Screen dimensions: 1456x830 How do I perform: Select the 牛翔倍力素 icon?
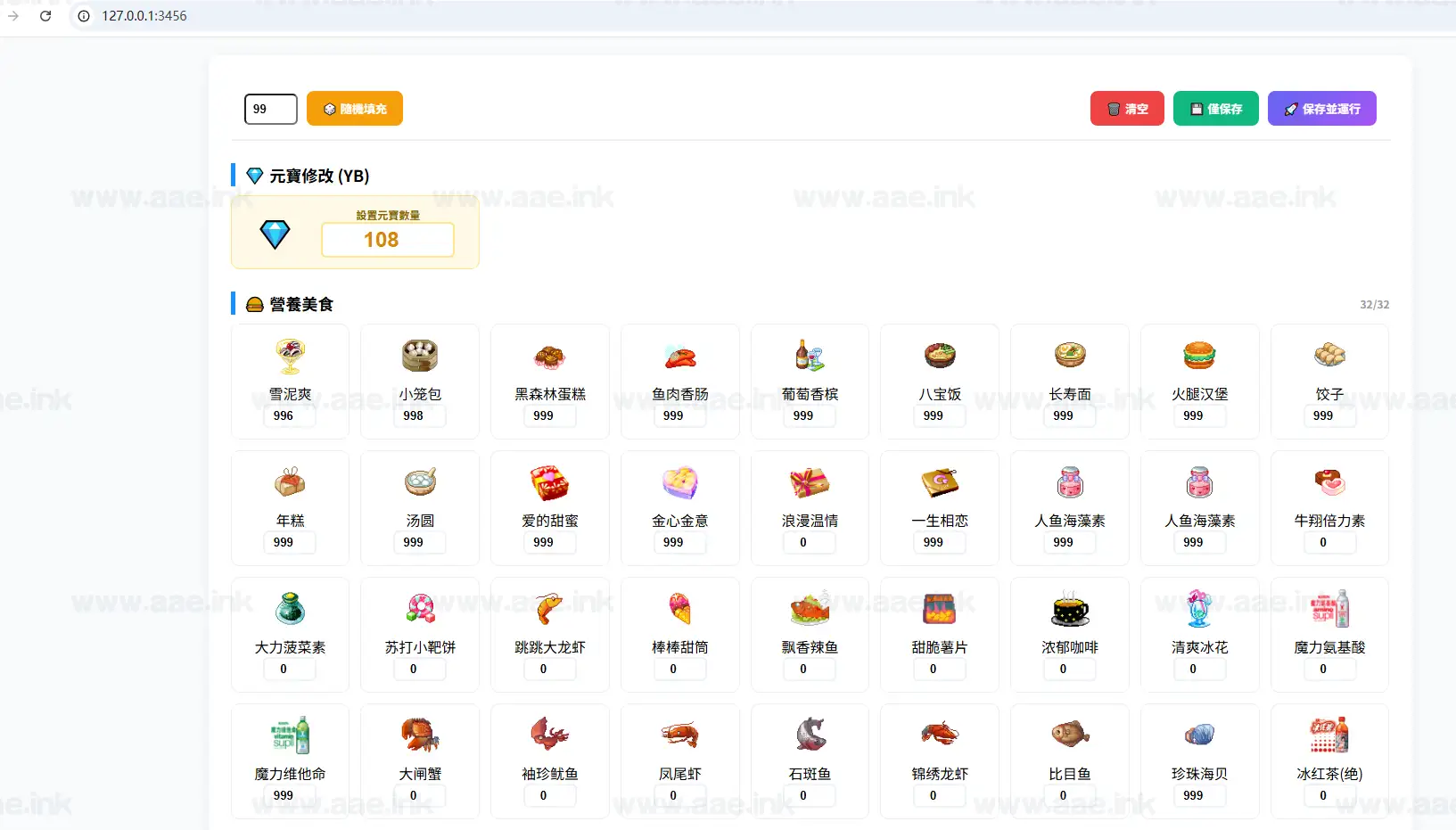(1329, 482)
